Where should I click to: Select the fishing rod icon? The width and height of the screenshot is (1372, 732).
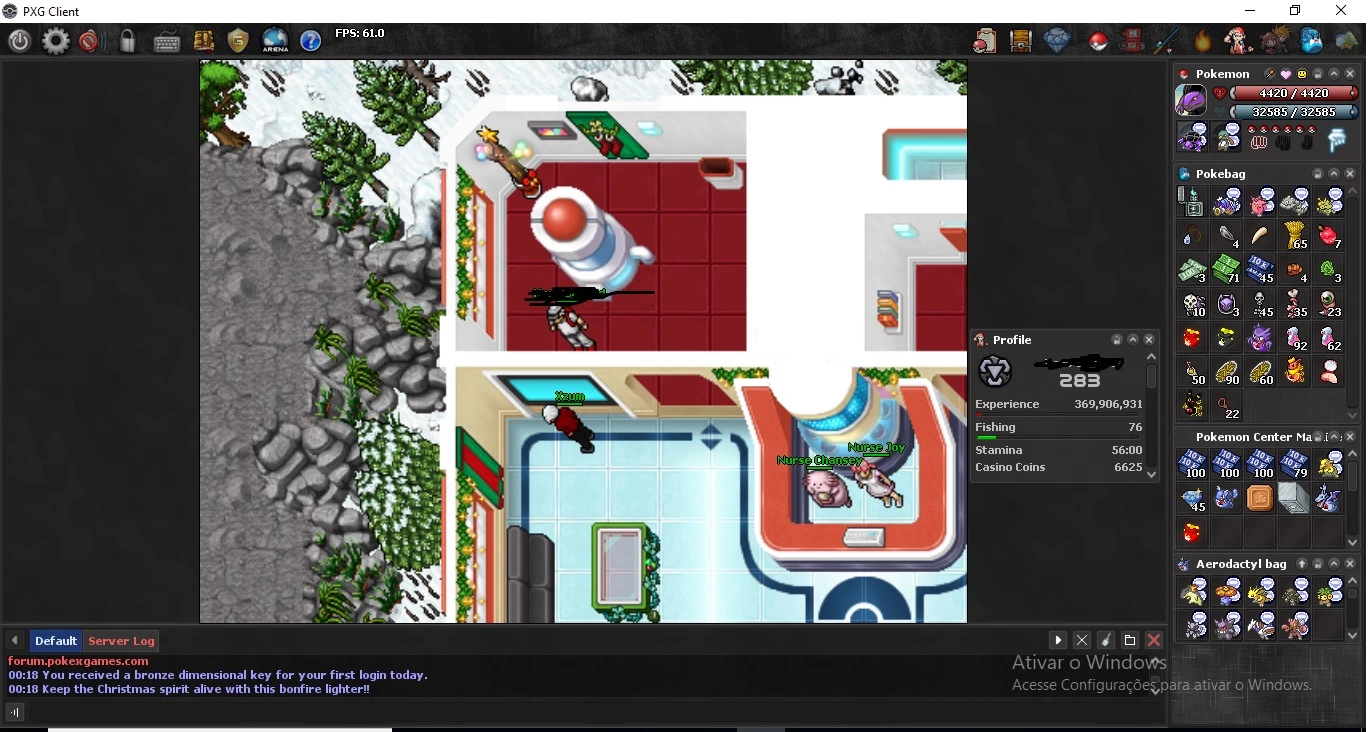pos(1167,41)
